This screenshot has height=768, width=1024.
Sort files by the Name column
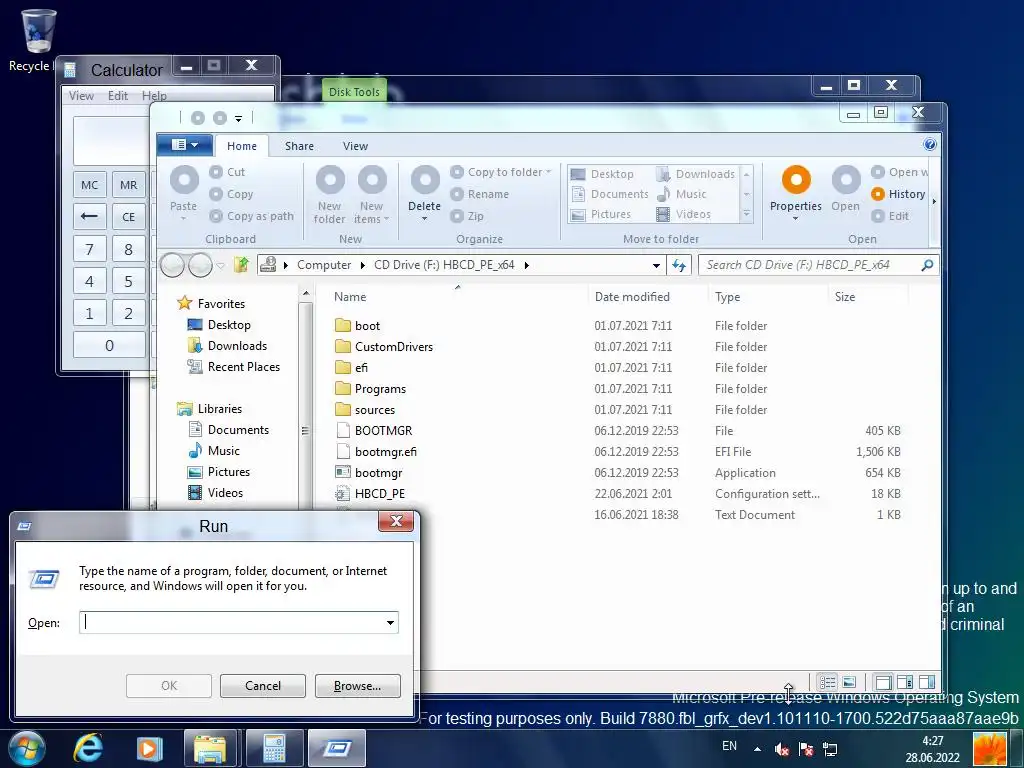(x=350, y=296)
